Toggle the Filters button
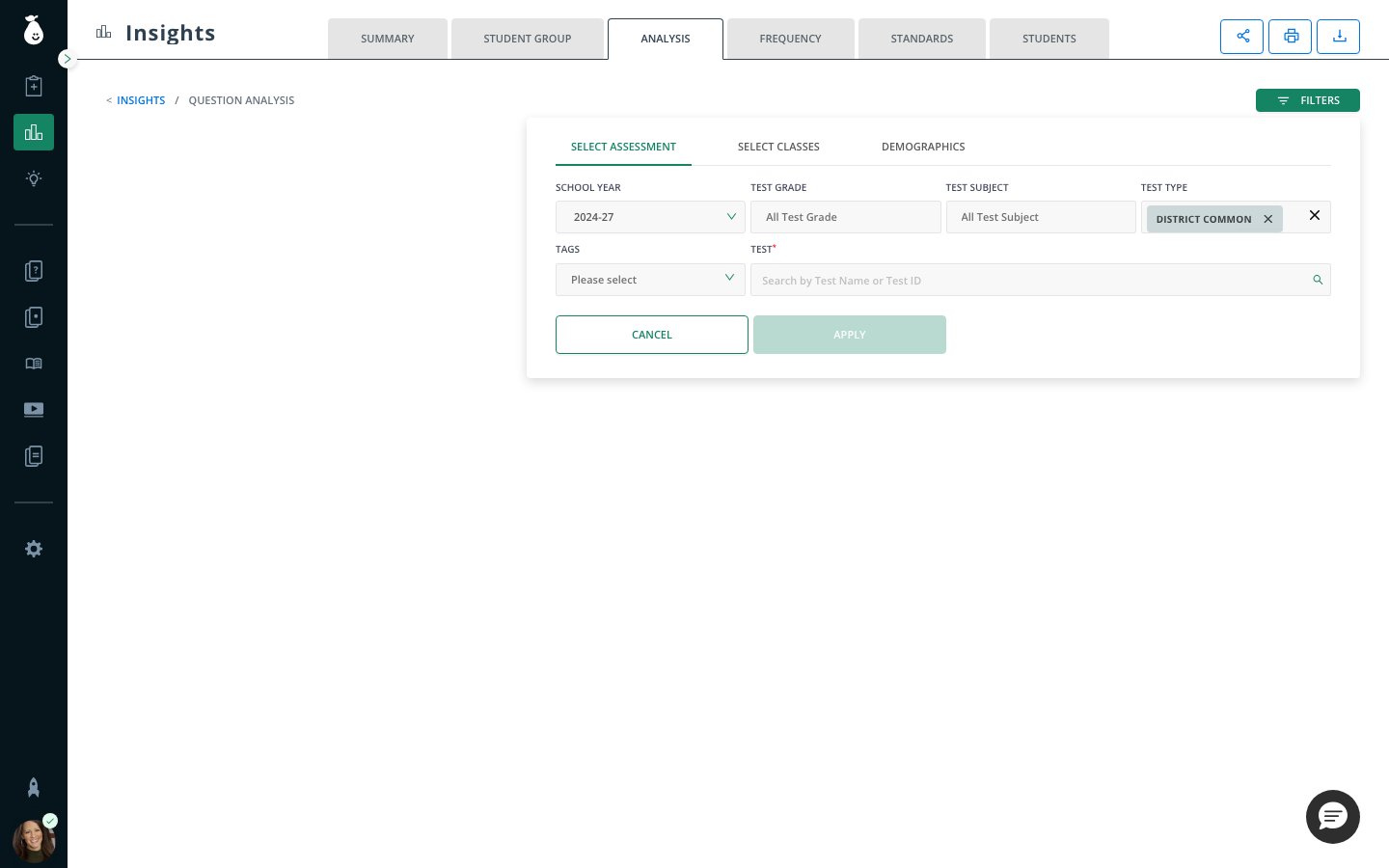Screen dimensions: 1389x868 [1308, 100]
